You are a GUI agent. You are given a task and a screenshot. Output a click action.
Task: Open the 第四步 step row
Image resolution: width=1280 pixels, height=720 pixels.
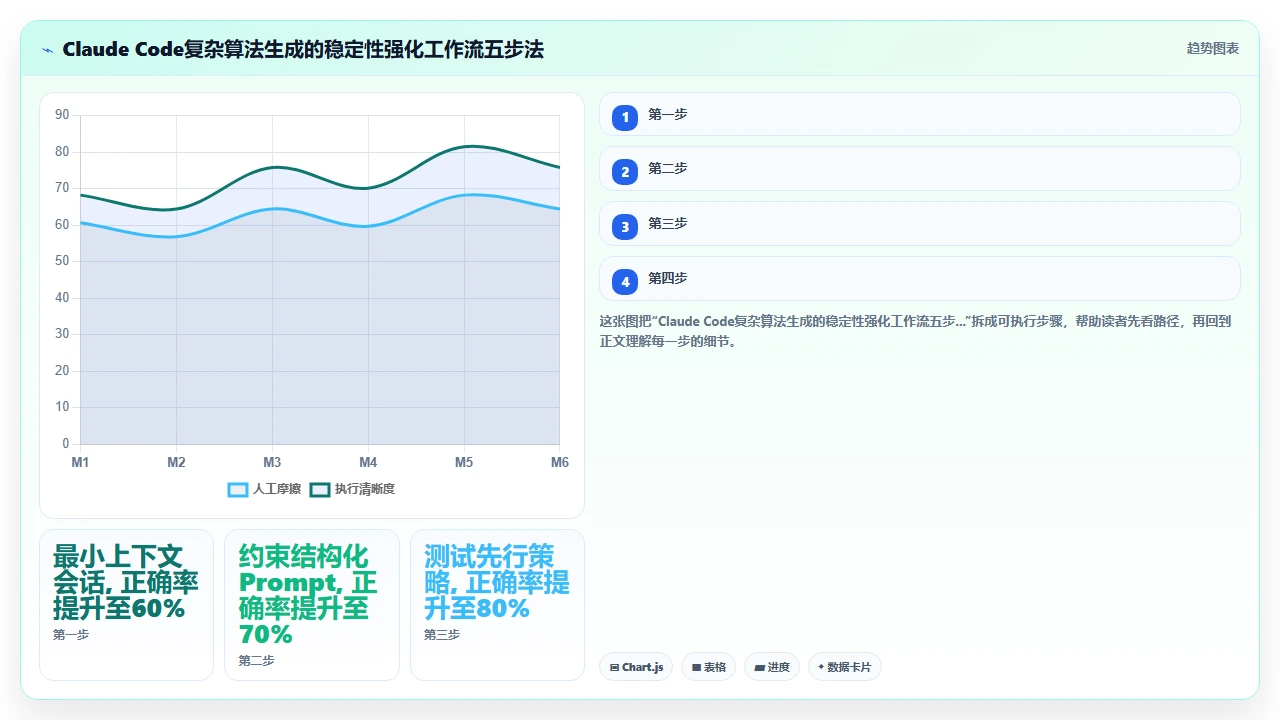(920, 279)
